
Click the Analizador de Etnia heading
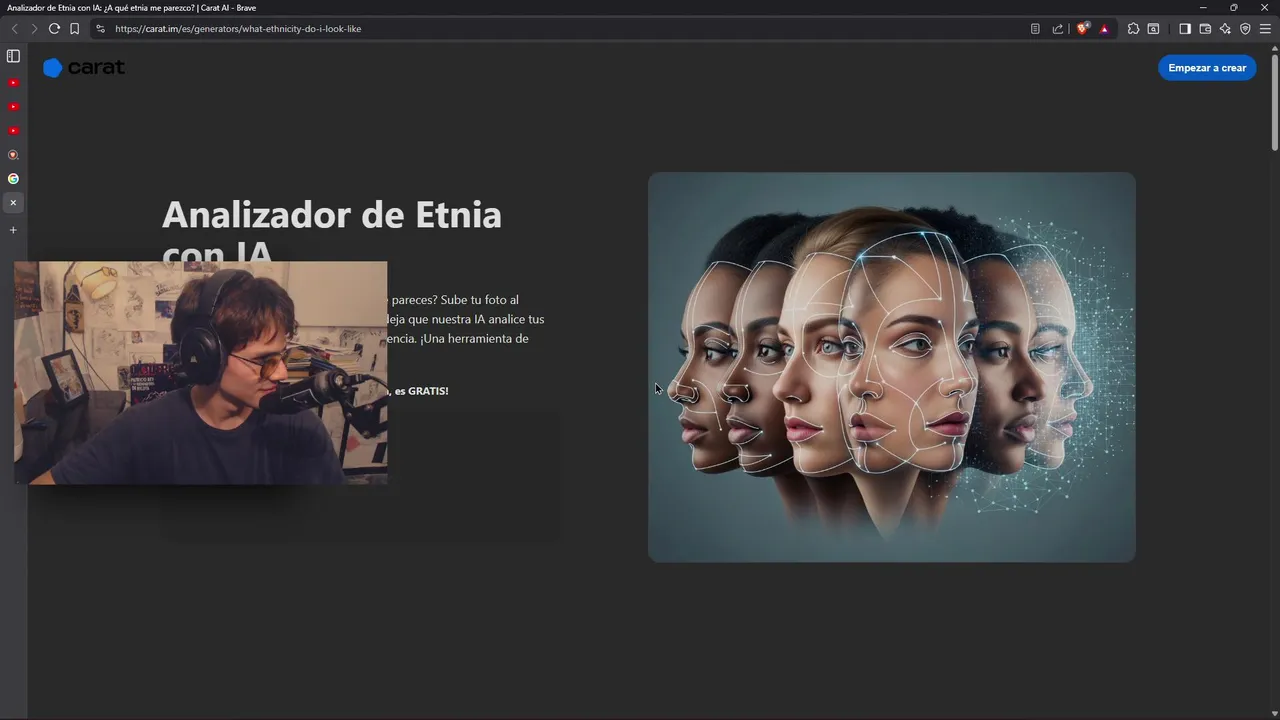(x=332, y=232)
